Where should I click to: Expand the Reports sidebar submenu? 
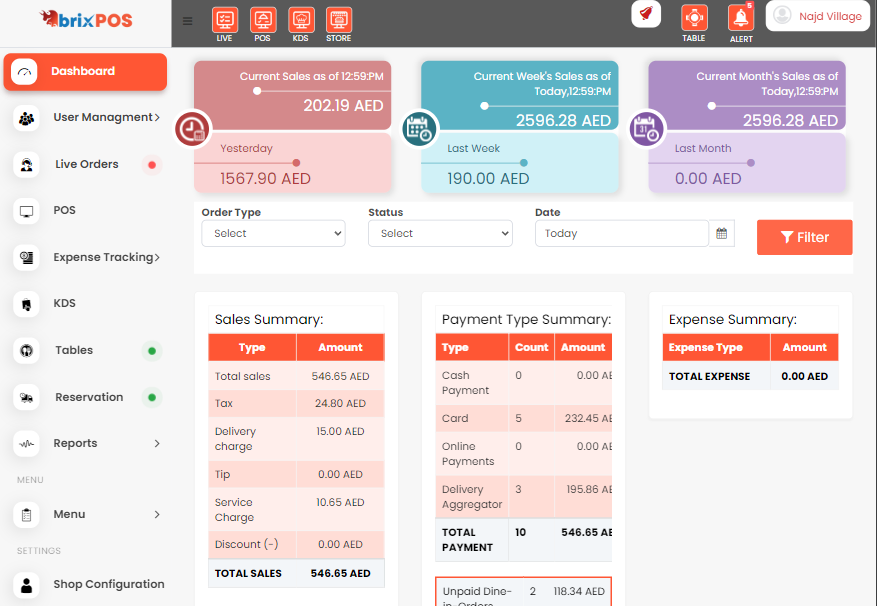88,443
